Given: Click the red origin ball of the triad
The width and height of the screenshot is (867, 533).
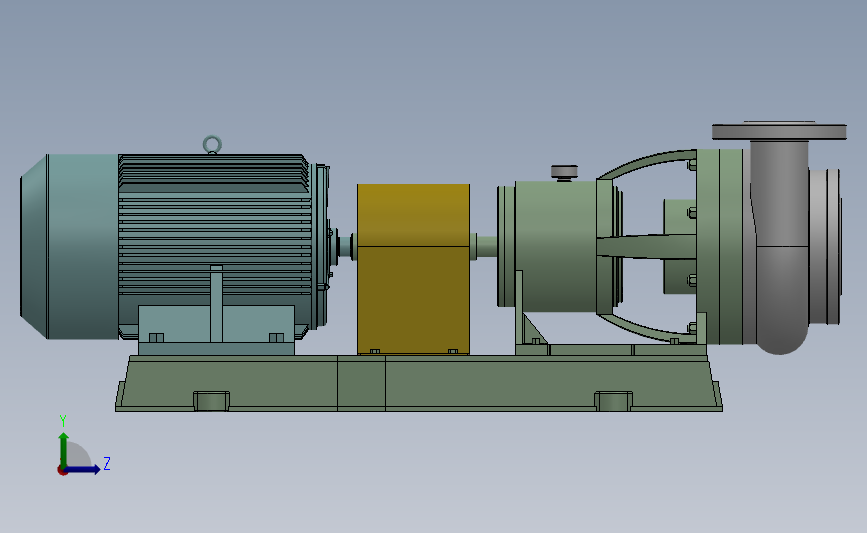Looking at the screenshot, I should click(62, 471).
